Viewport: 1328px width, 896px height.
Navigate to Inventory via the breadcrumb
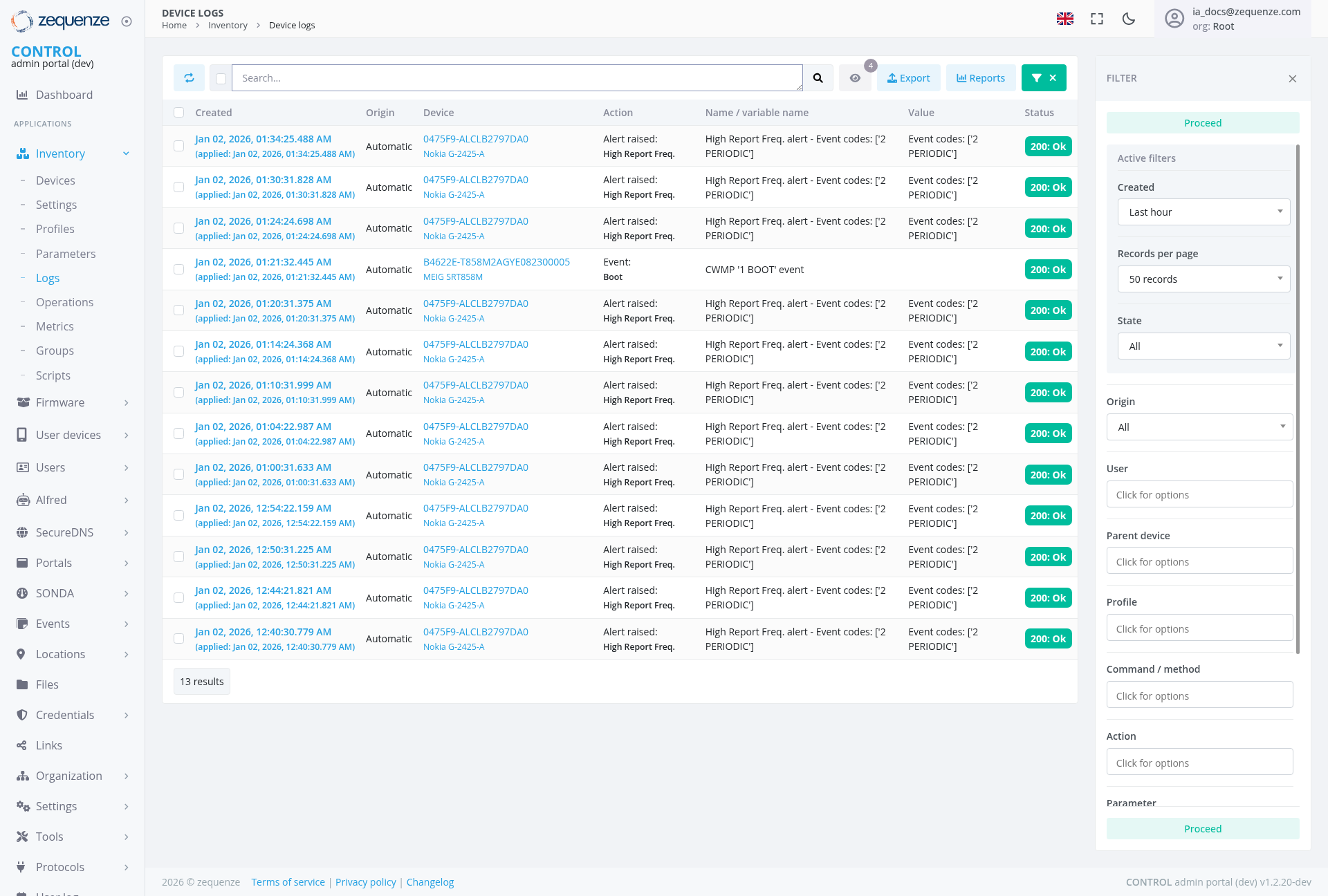[x=228, y=25]
